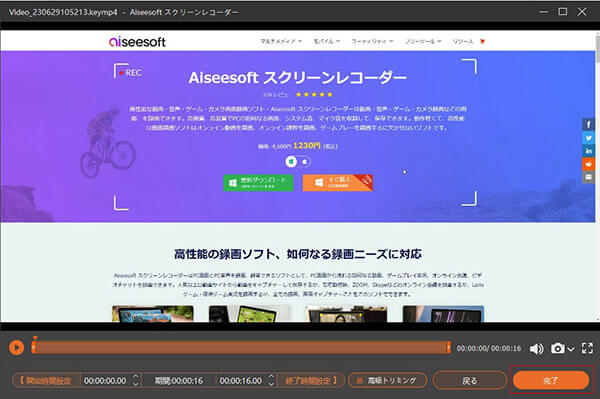The image size is (600, 399).
Task: Click the Reddit share icon
Action: point(589,164)
